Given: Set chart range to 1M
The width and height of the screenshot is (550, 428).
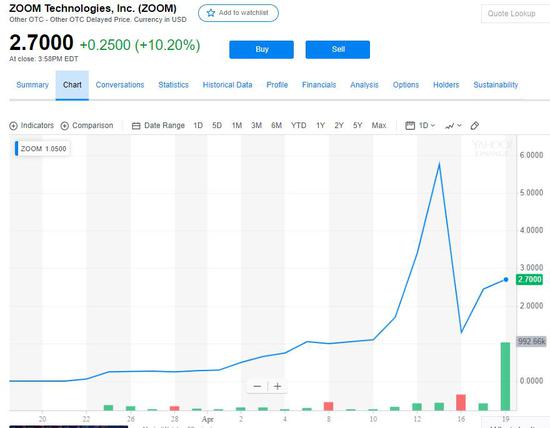Looking at the screenshot, I should point(237,126).
